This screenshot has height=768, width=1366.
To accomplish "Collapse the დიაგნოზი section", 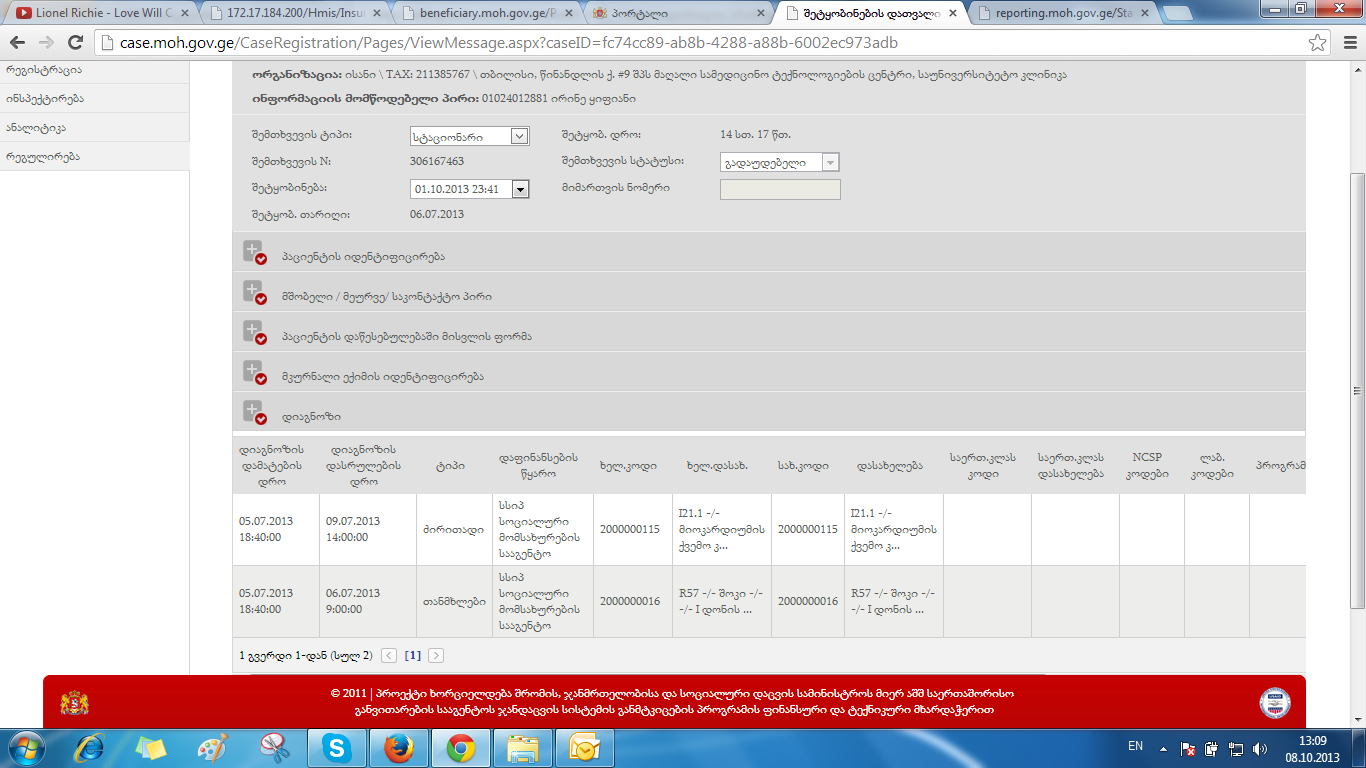I will (254, 413).
